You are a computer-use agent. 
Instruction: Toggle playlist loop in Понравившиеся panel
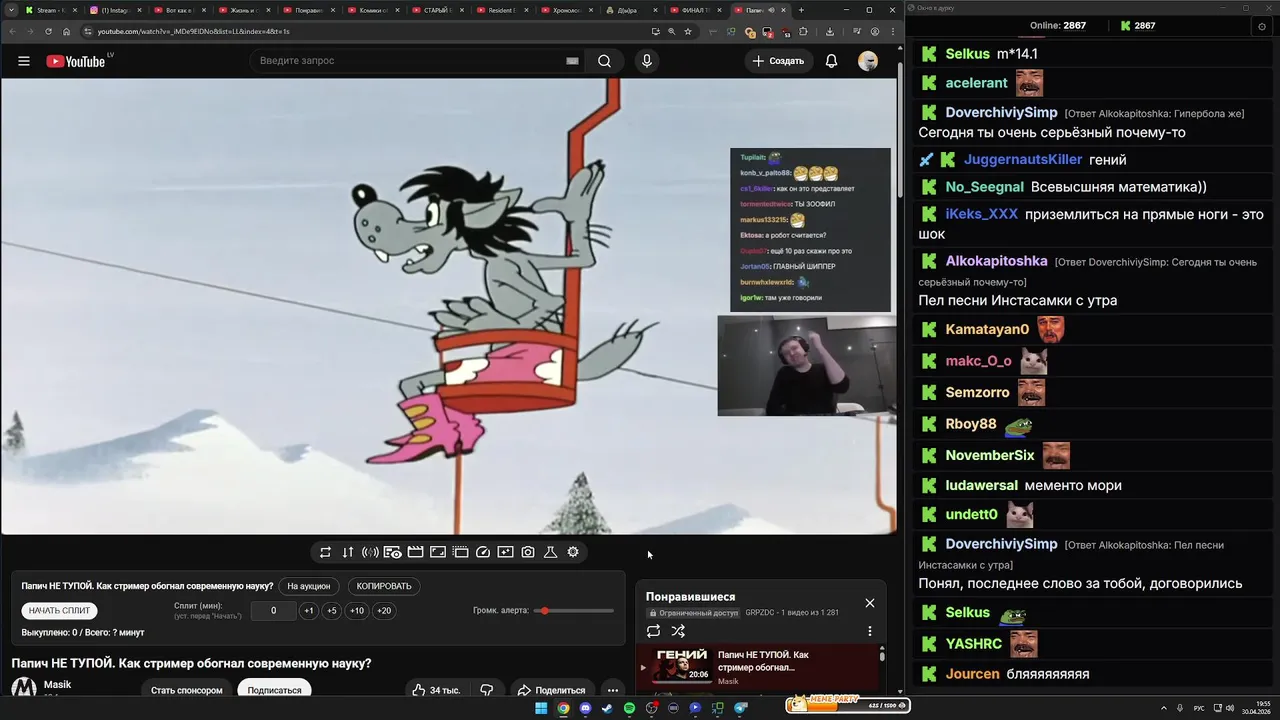(653, 631)
